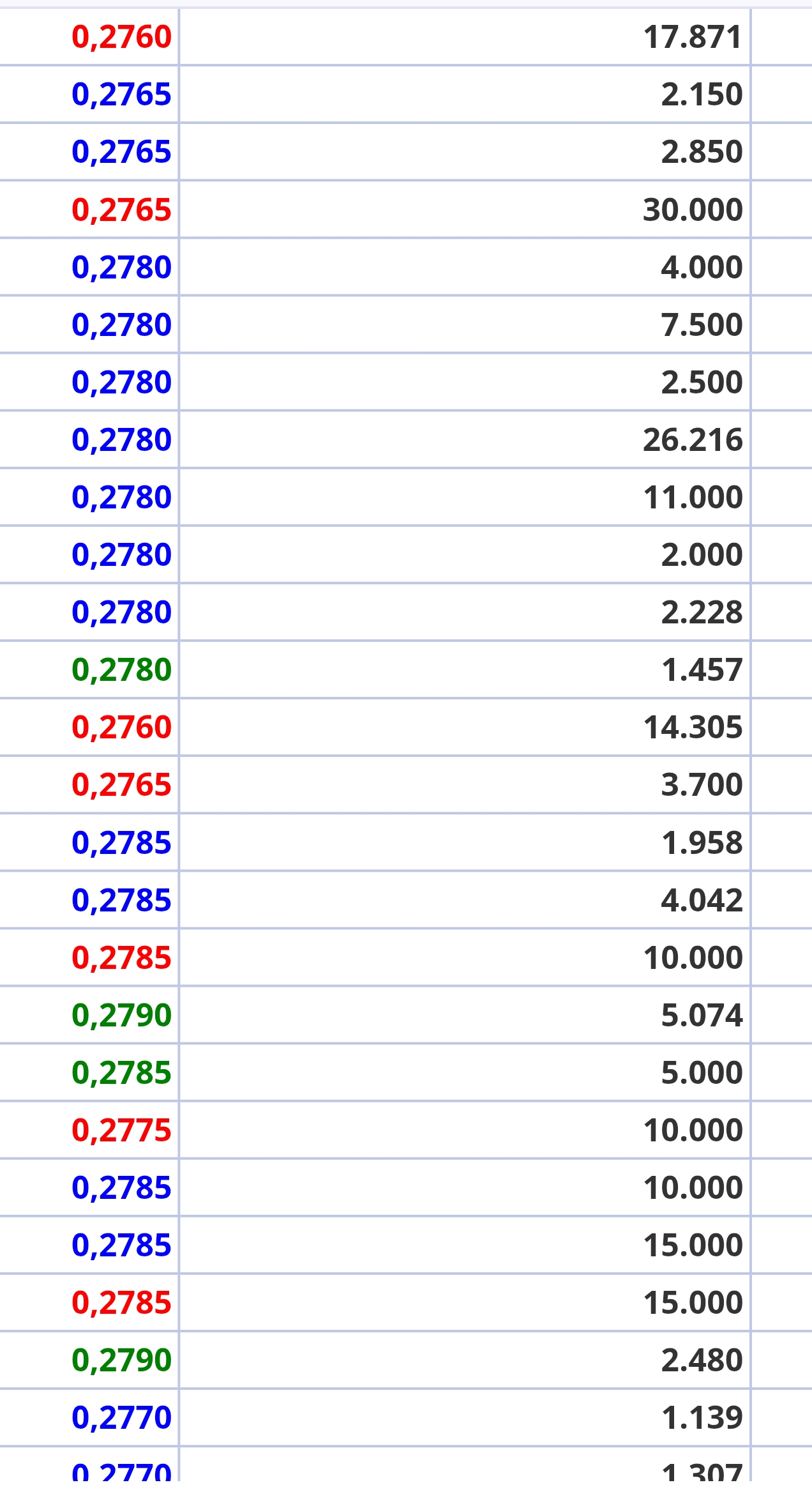812x1485 pixels.
Task: Select the green 0,2785 price with 5.000
Action: tap(121, 1072)
